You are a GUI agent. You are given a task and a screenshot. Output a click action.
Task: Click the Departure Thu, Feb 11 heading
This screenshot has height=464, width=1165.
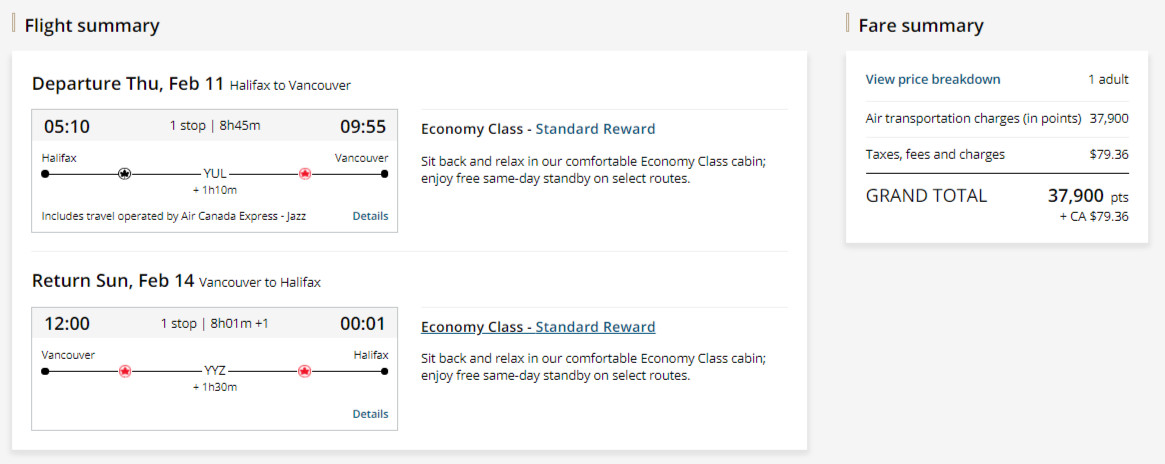click(128, 84)
